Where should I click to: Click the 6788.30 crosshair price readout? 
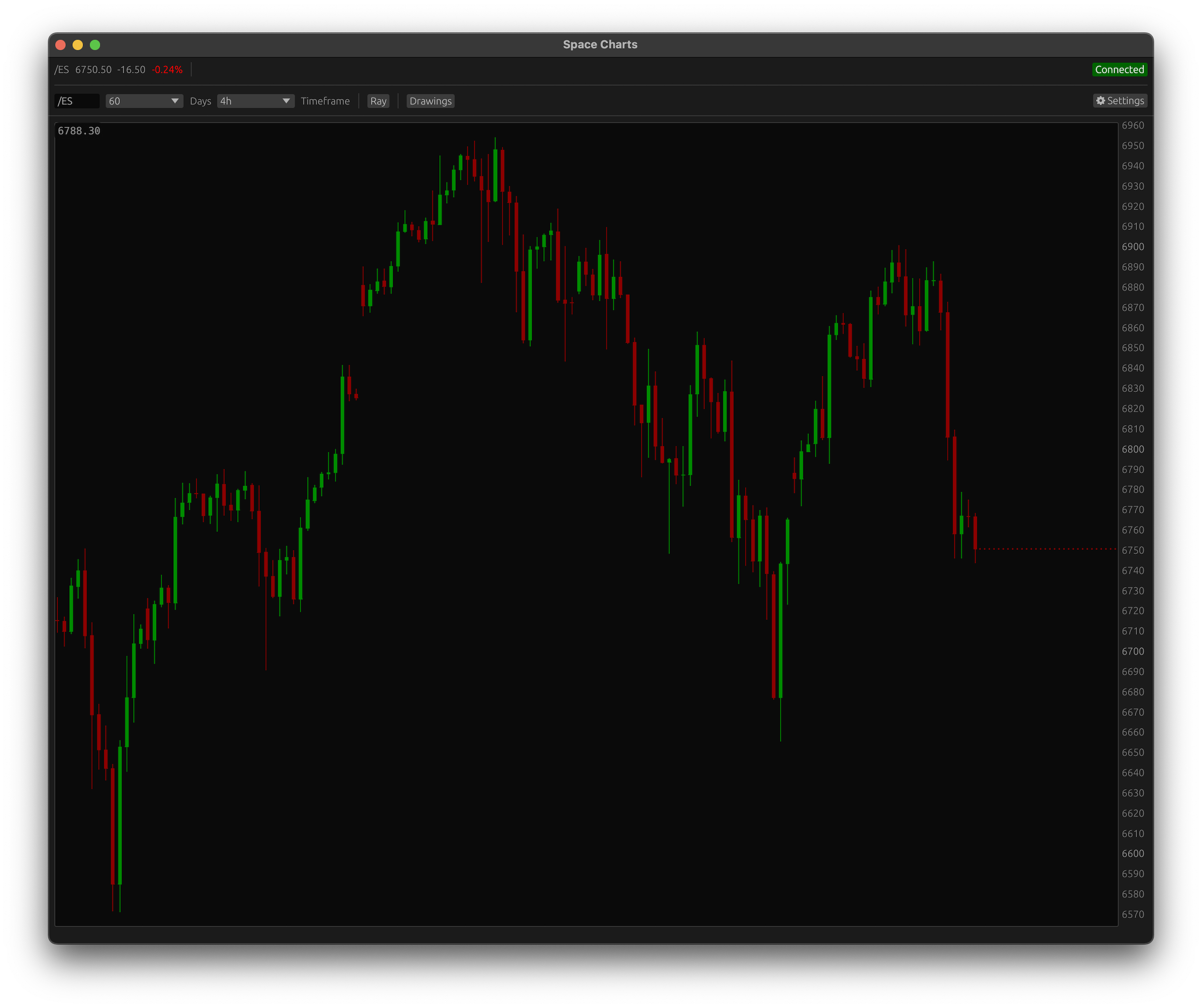pos(79,131)
